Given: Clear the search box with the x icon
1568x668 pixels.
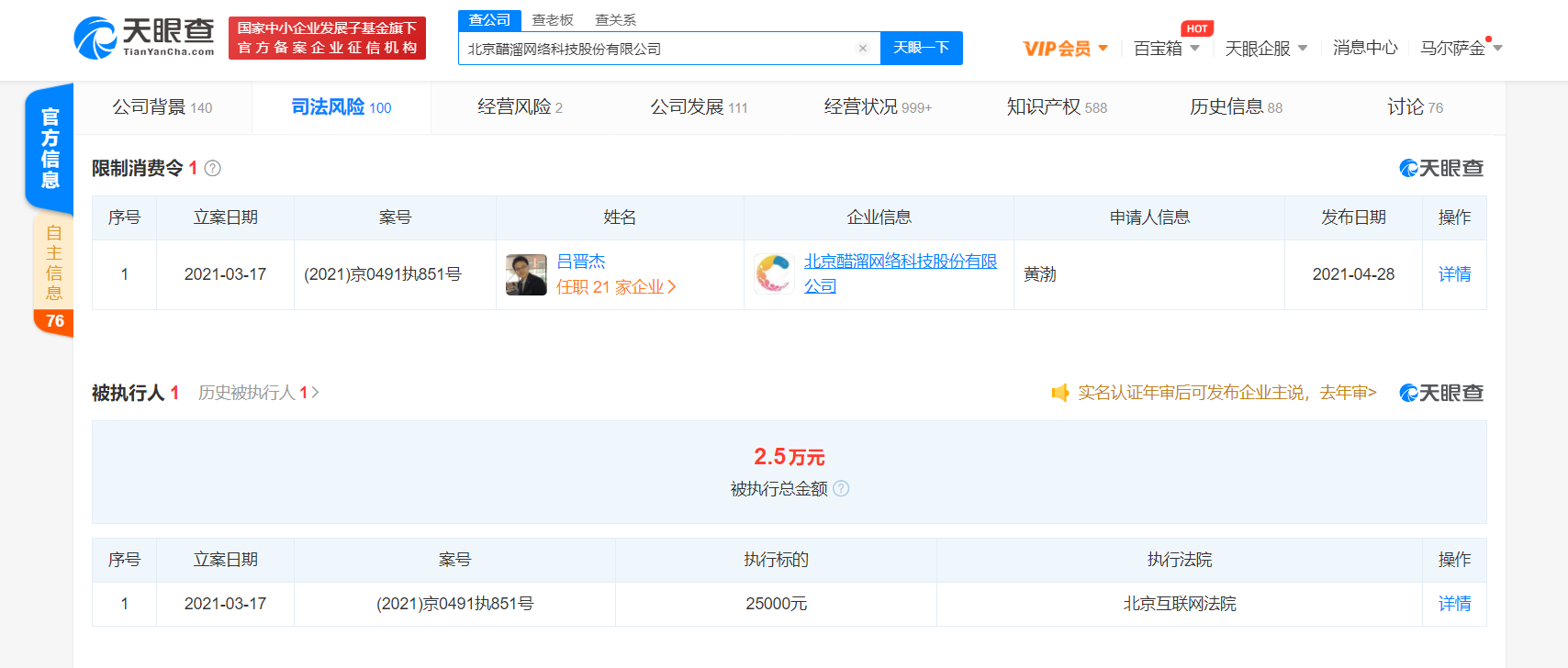Looking at the screenshot, I should point(863,49).
